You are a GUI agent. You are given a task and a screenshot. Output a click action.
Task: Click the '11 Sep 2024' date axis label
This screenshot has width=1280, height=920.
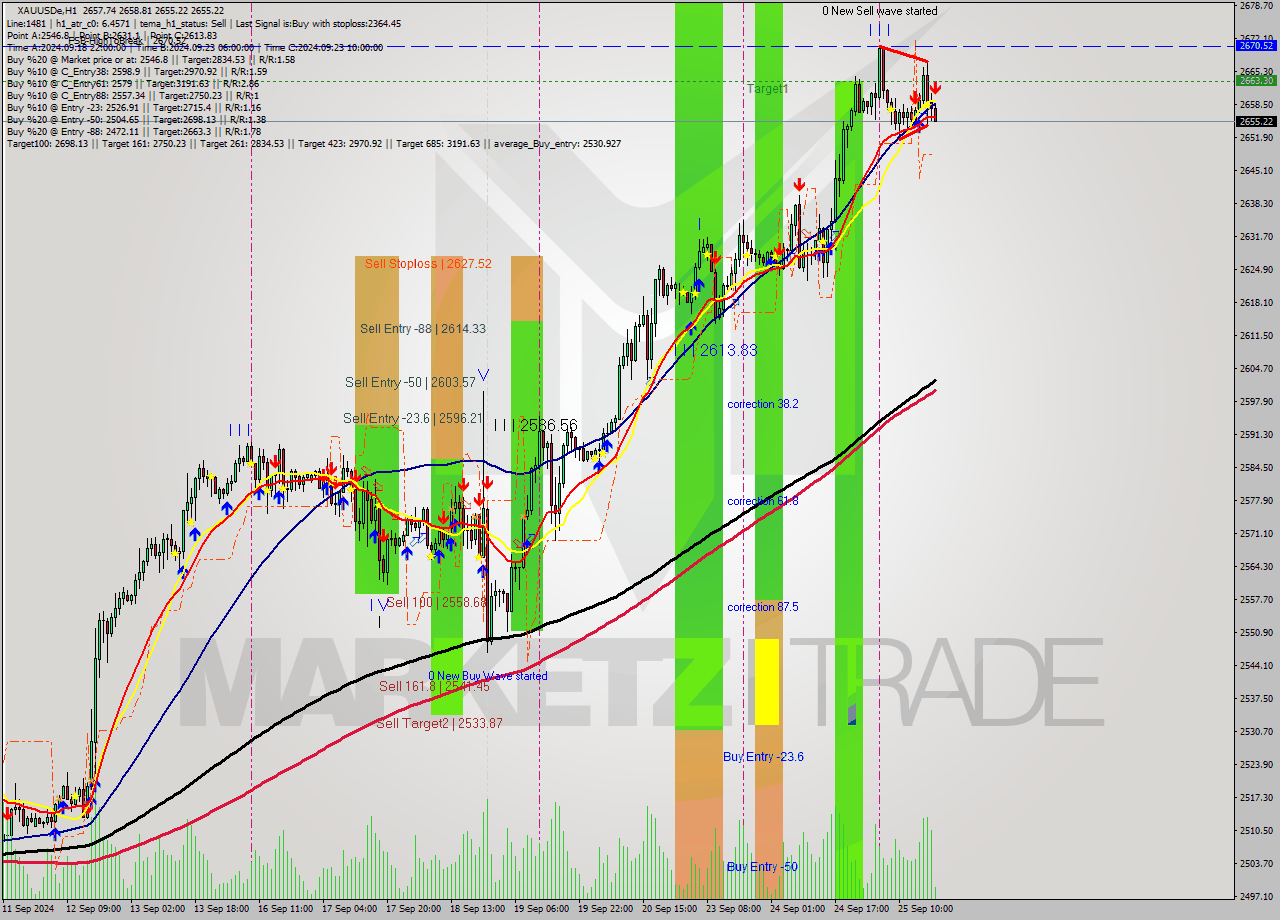(x=28, y=909)
